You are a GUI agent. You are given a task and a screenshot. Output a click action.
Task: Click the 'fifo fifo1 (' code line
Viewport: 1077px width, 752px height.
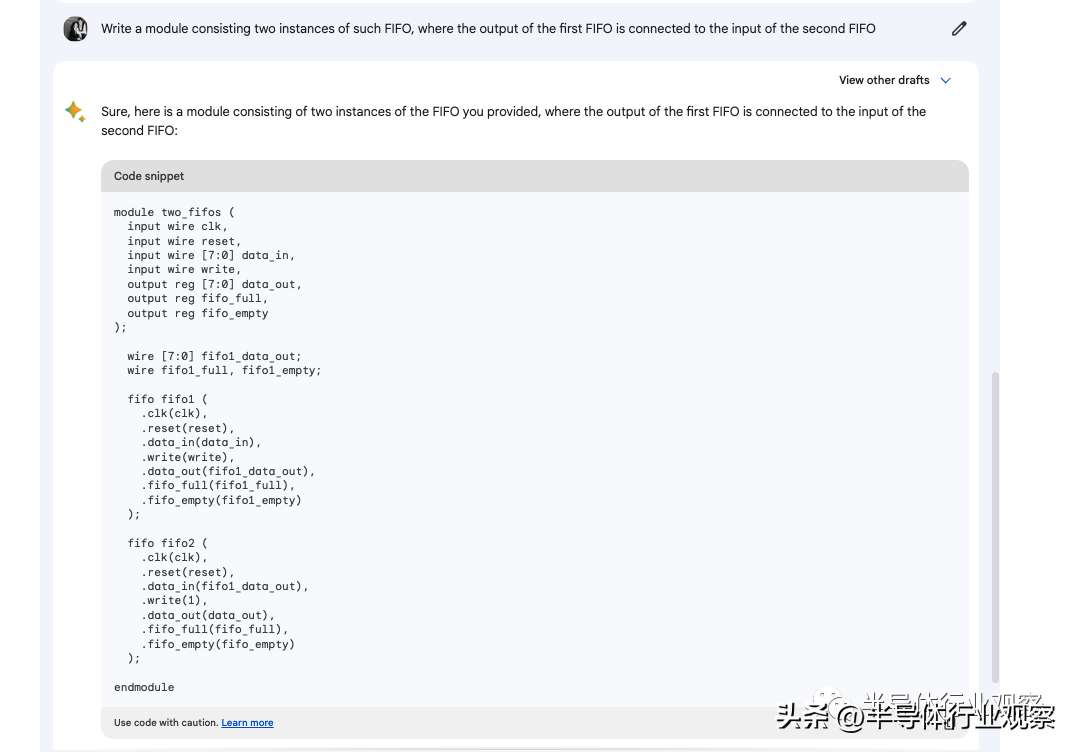click(x=167, y=399)
